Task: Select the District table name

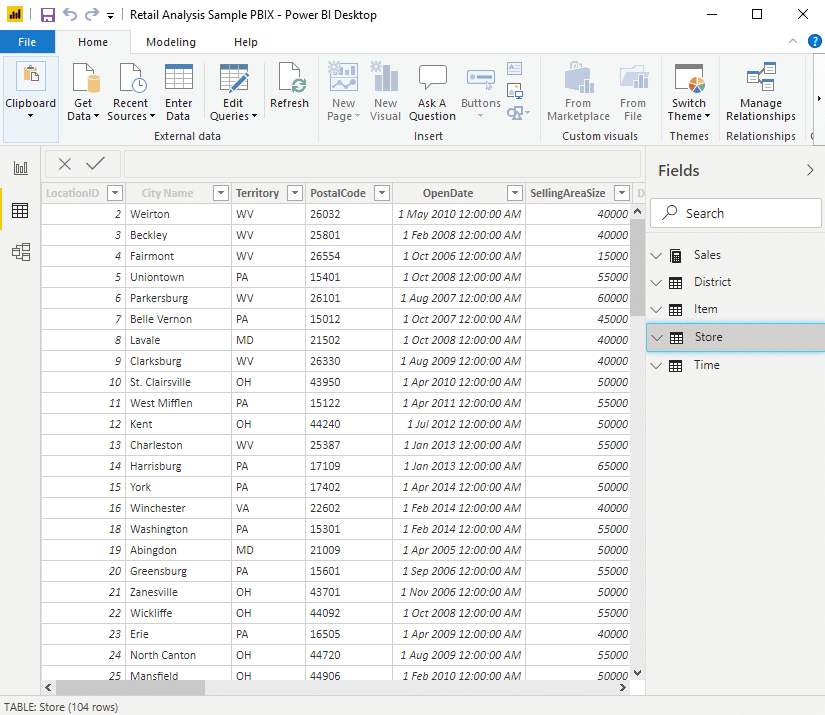Action: (712, 282)
